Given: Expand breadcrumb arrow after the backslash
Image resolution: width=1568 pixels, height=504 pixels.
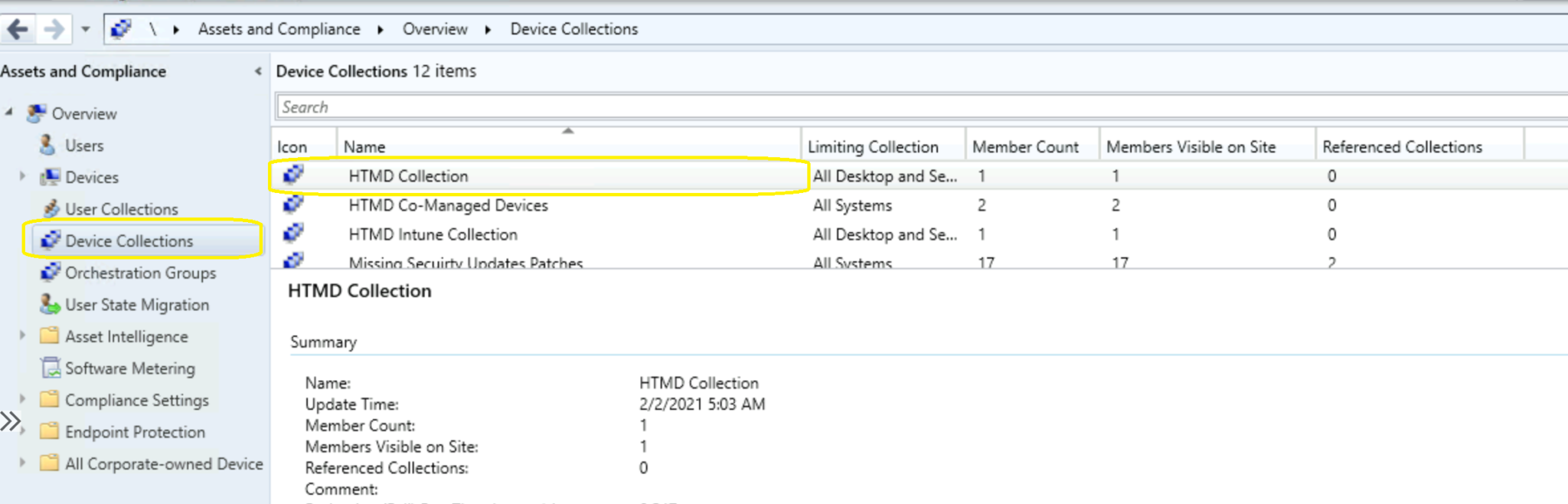Looking at the screenshot, I should (x=176, y=30).
